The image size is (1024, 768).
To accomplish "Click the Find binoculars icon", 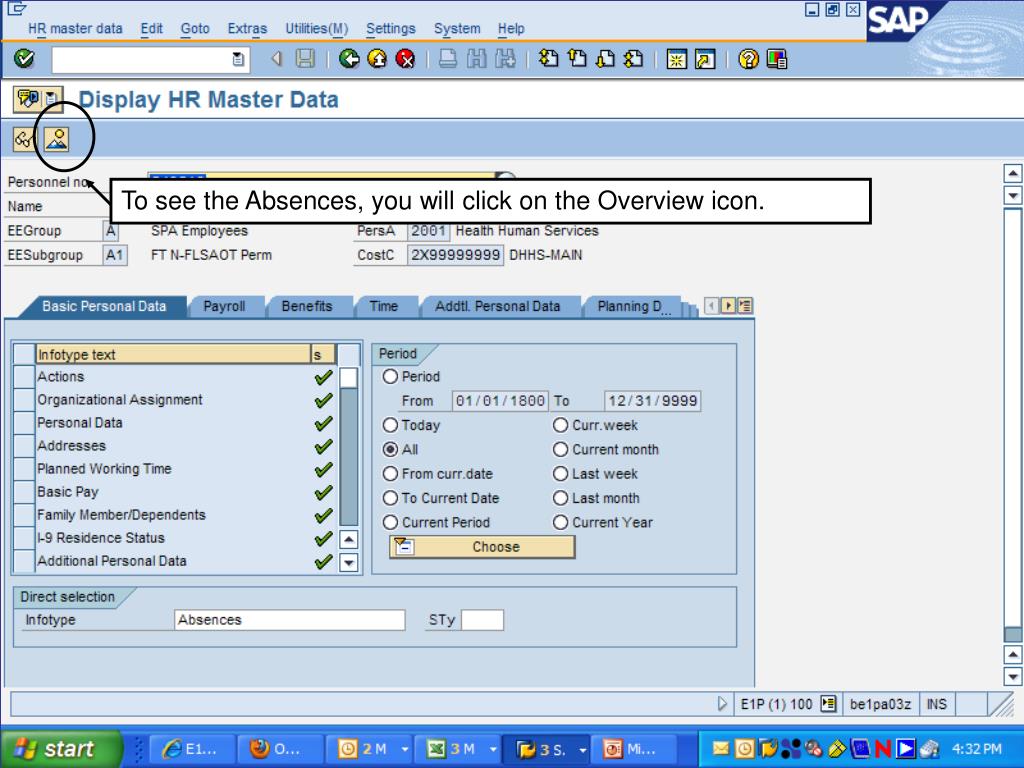I will pyautogui.click(x=477, y=59).
